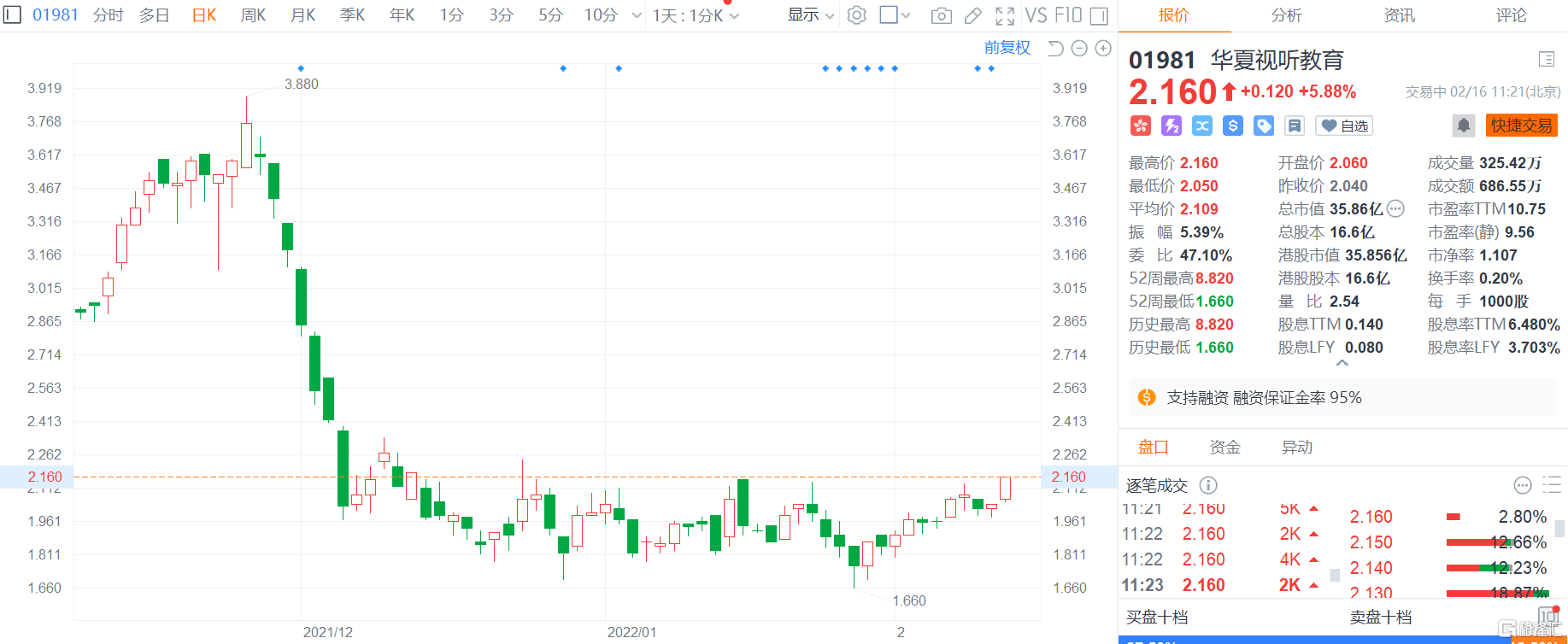
Task: Select 周K weekly candlestick view
Action: click(253, 15)
